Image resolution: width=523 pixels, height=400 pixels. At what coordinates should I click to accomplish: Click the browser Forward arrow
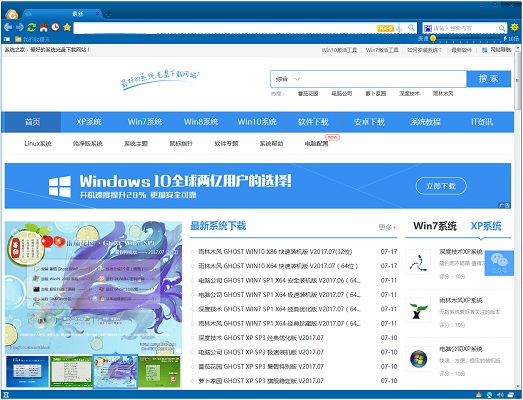[20, 27]
